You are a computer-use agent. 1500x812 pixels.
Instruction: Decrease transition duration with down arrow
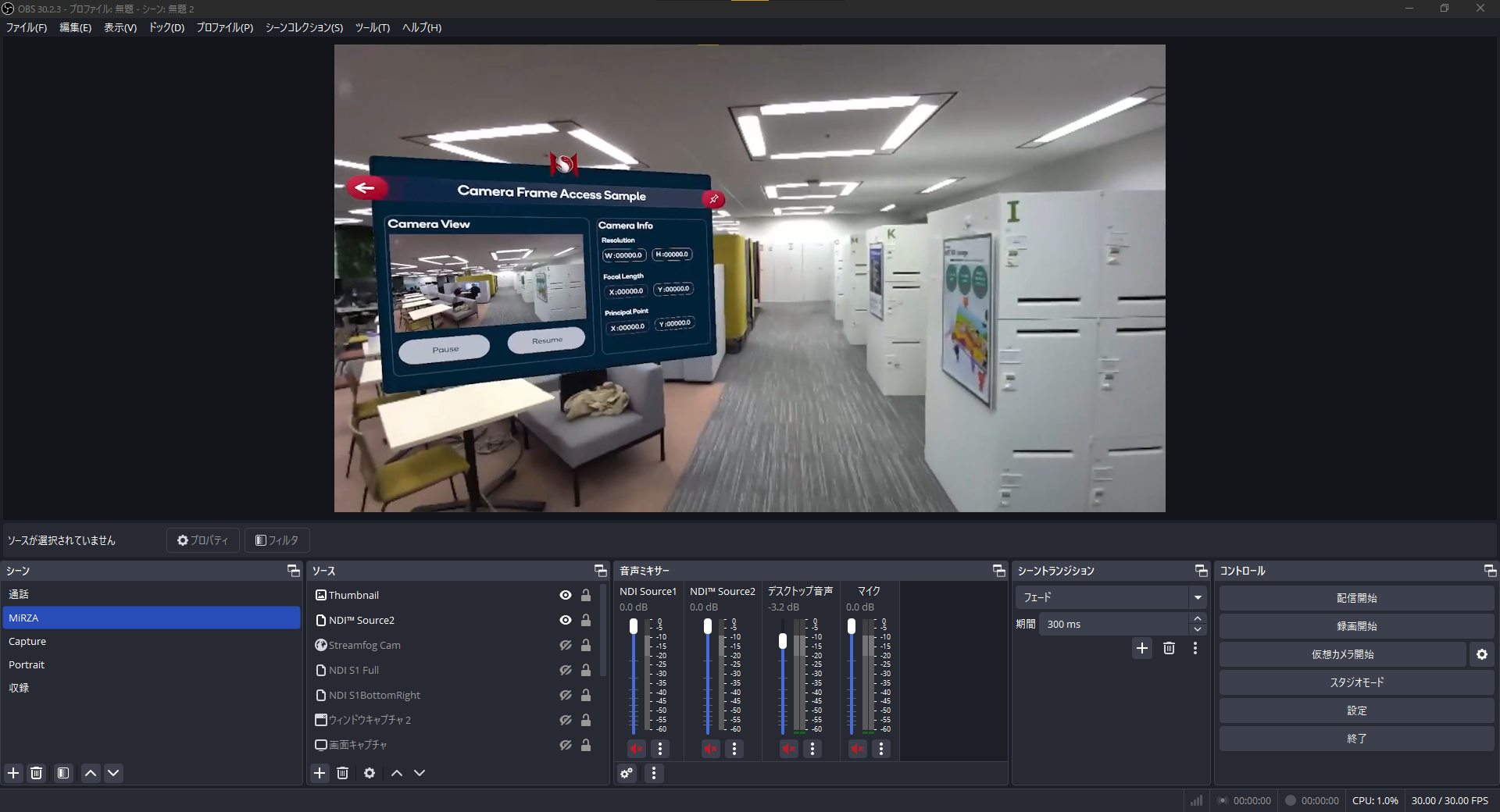click(x=1198, y=629)
